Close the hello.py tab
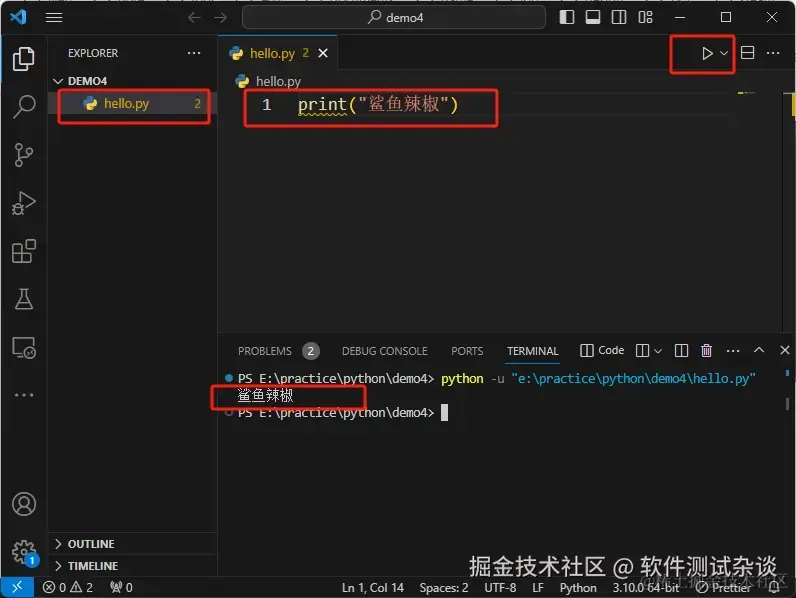 pyautogui.click(x=323, y=53)
